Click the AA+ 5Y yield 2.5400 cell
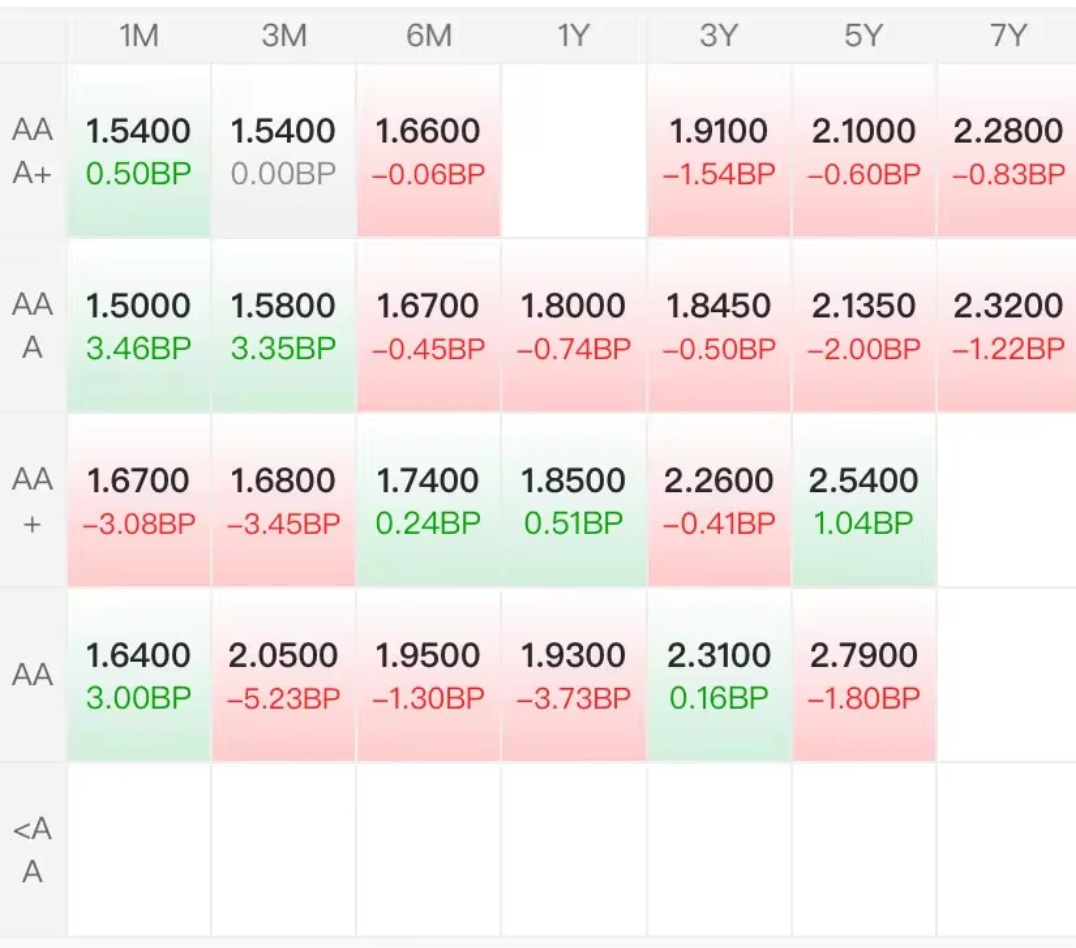This screenshot has height=948, width=1076. click(x=863, y=501)
